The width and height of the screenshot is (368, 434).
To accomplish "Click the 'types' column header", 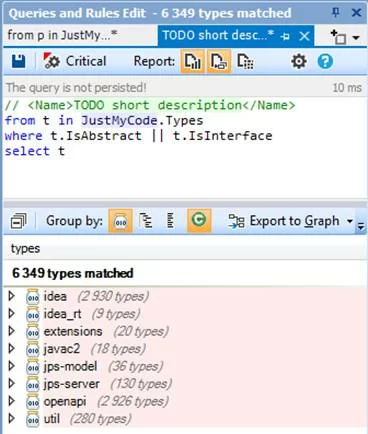I will click(25, 248).
